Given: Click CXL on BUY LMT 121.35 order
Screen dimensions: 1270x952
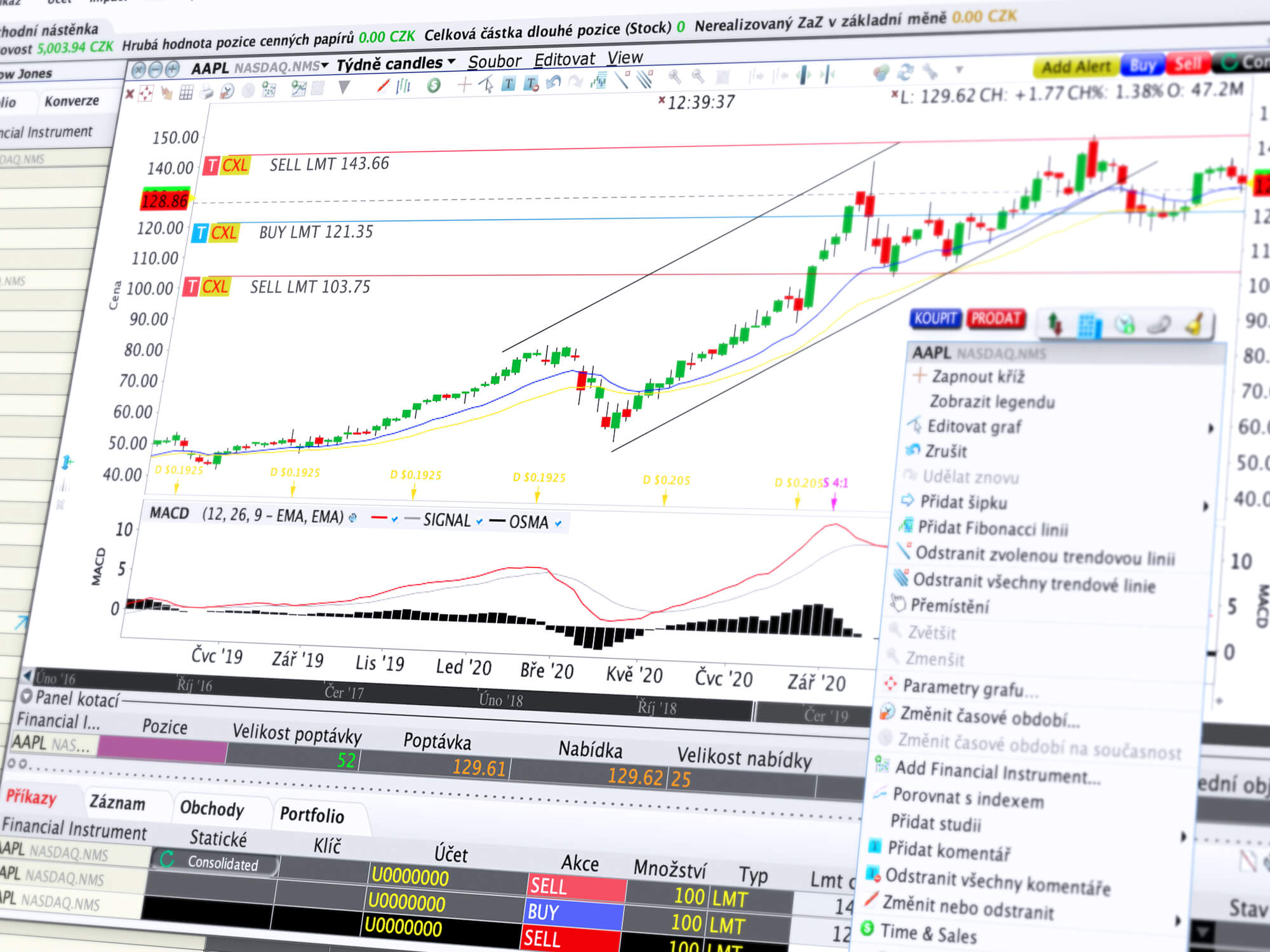Looking at the screenshot, I should click(x=224, y=233).
